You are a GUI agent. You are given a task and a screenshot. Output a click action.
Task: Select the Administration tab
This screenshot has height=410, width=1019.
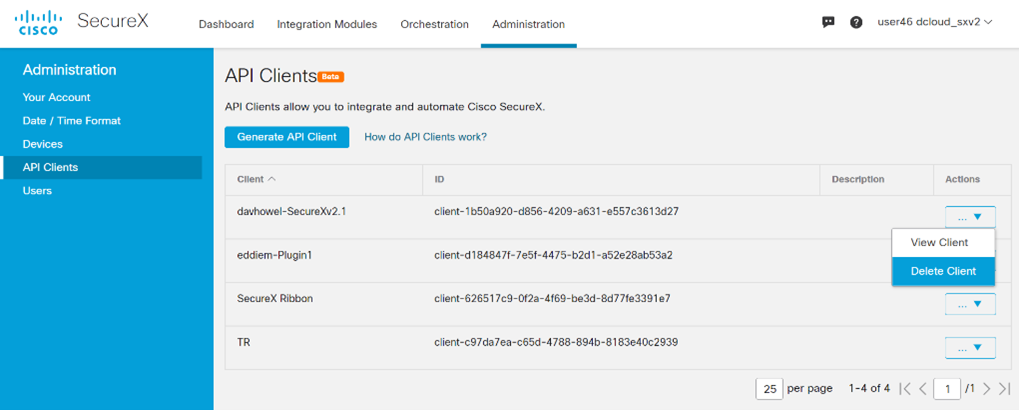[528, 24]
